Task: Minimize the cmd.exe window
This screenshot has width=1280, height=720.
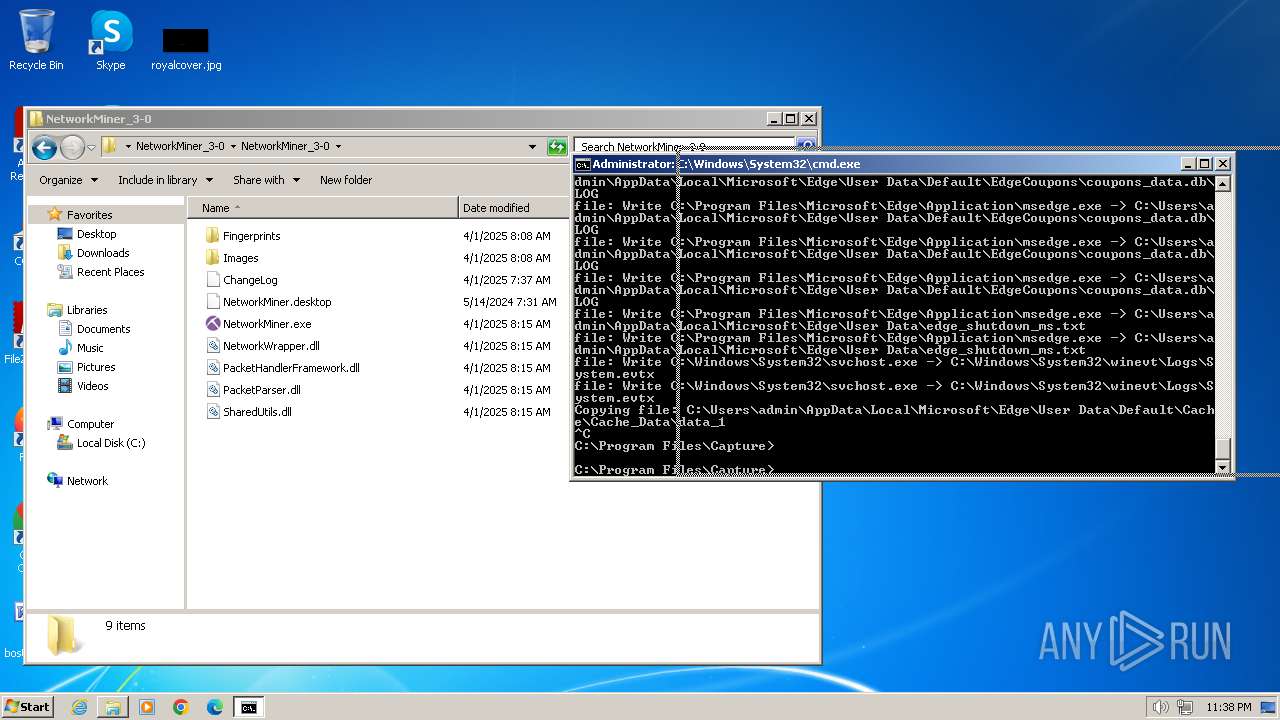Action: (x=1188, y=164)
